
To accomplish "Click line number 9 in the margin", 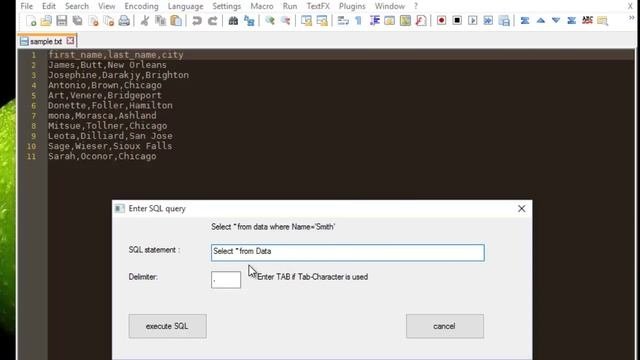I will 33,136.
